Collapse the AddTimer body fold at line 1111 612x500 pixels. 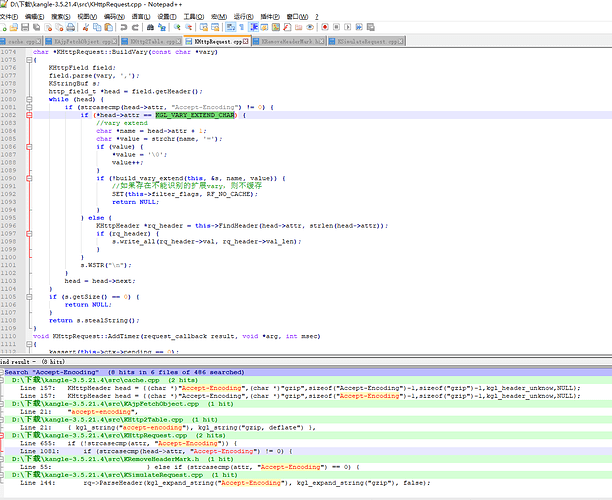[x=29, y=344]
